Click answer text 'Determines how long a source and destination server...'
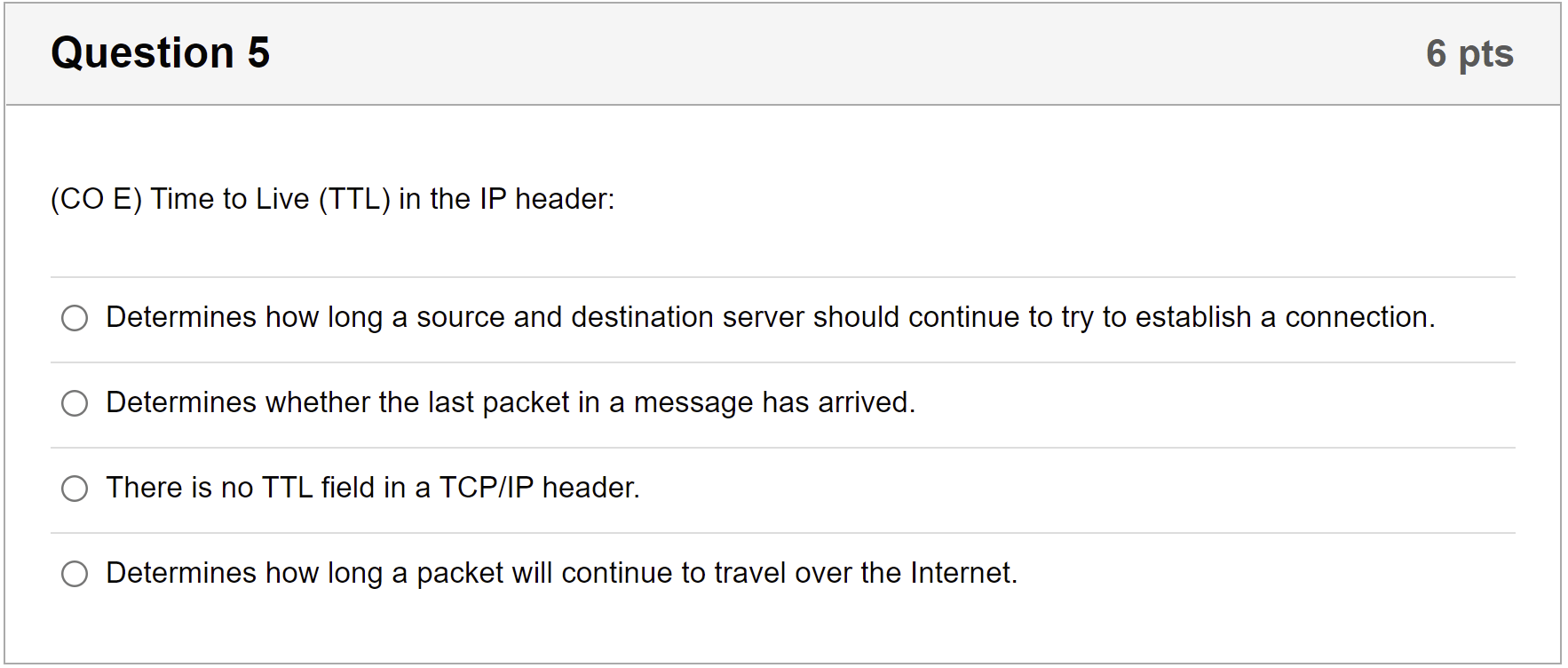 pyautogui.click(x=770, y=317)
